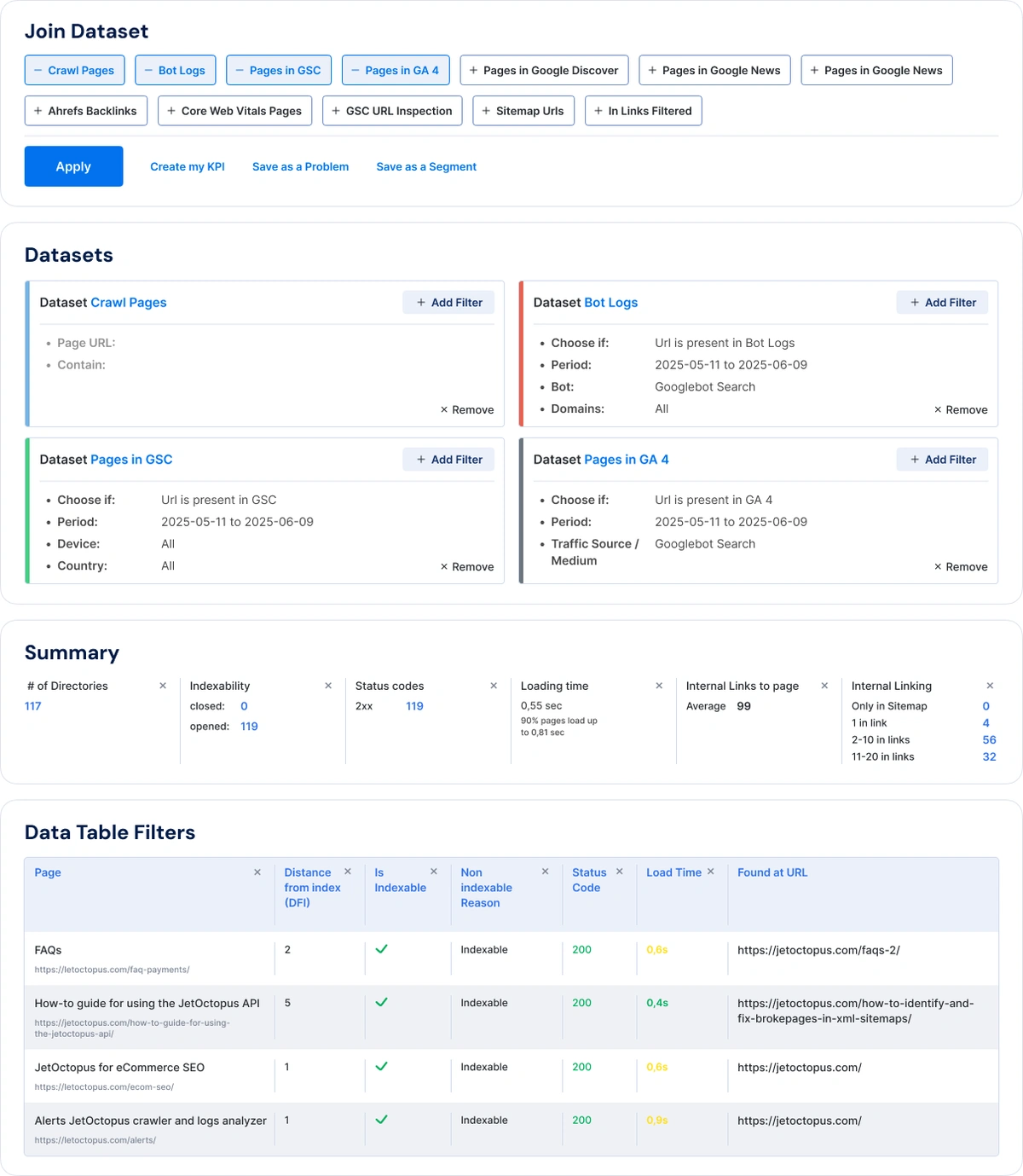
Task: Toggle Pages in GA 4 off using its minus
Action: click(x=356, y=70)
